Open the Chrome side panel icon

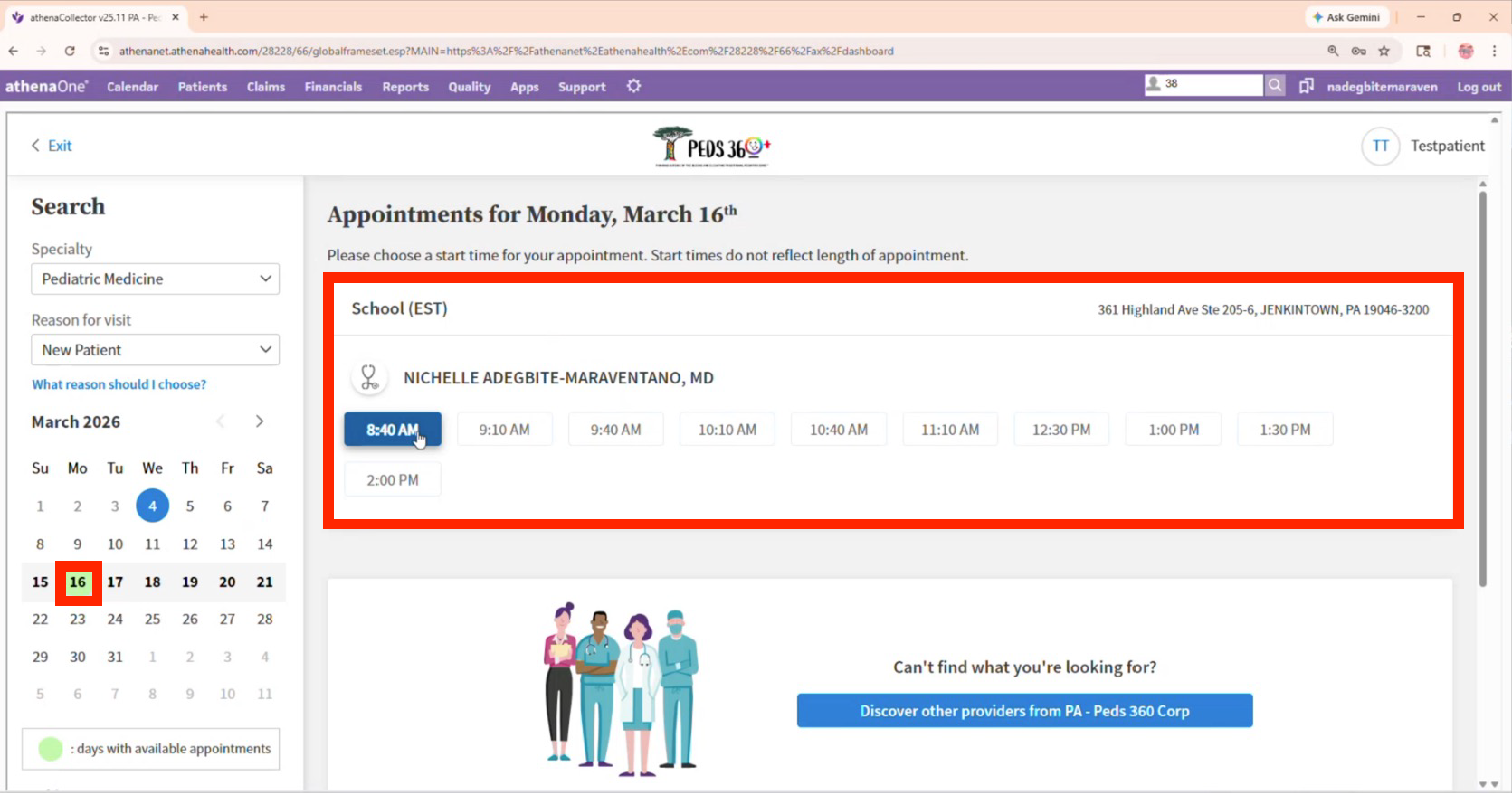(1423, 52)
